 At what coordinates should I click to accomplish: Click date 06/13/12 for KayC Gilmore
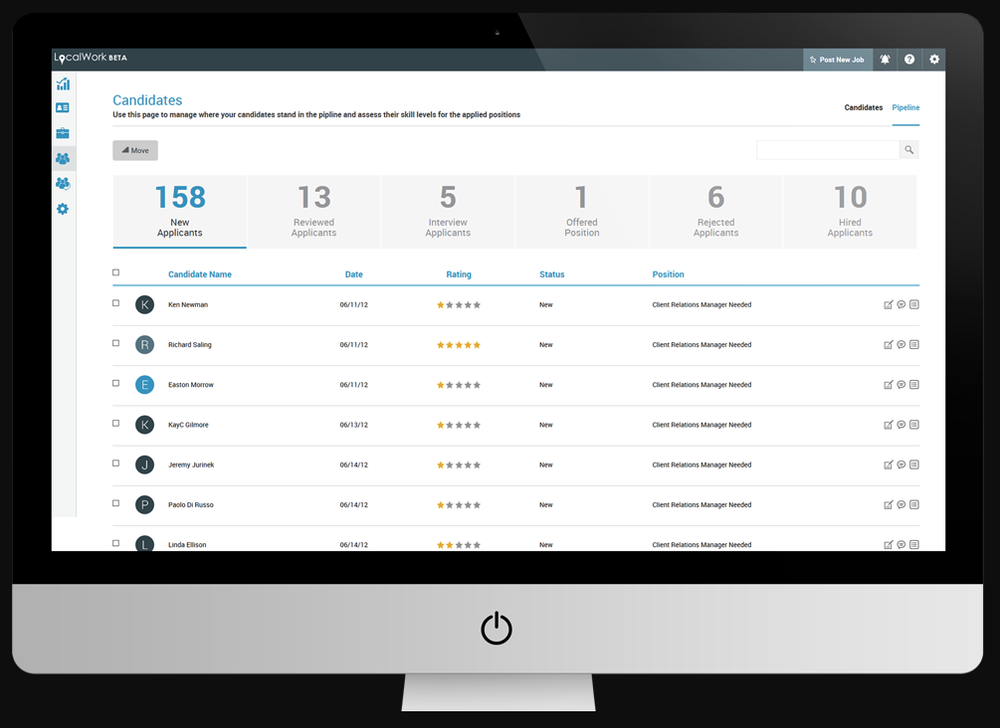[354, 425]
